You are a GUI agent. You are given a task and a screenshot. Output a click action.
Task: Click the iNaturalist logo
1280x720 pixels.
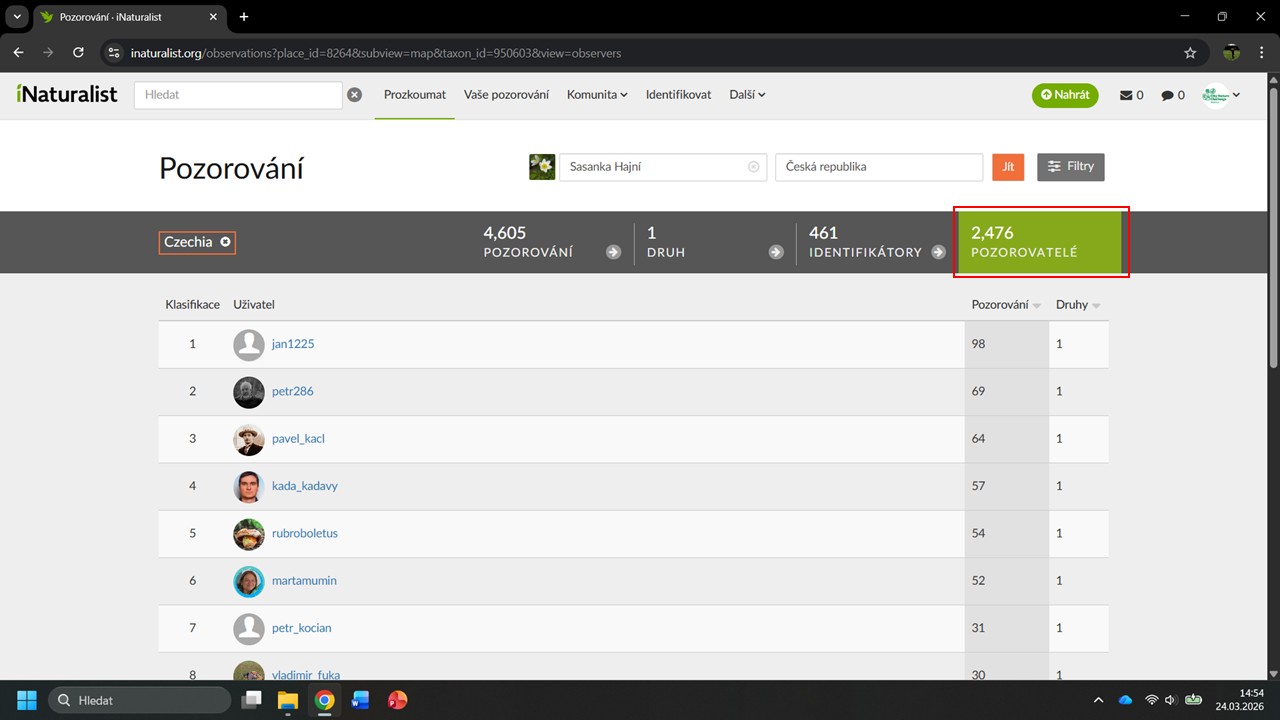click(67, 94)
